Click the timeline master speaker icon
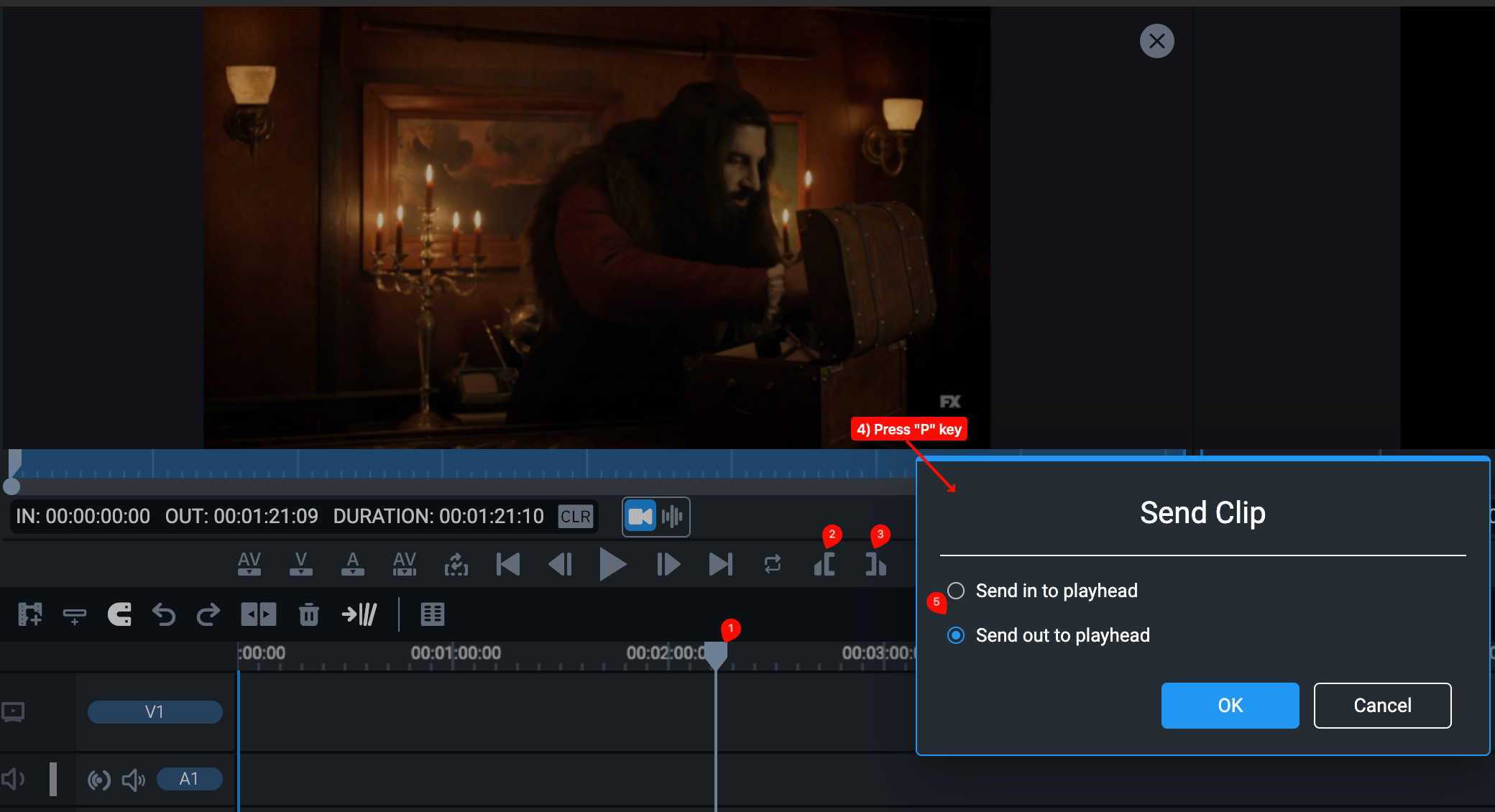 (13, 779)
